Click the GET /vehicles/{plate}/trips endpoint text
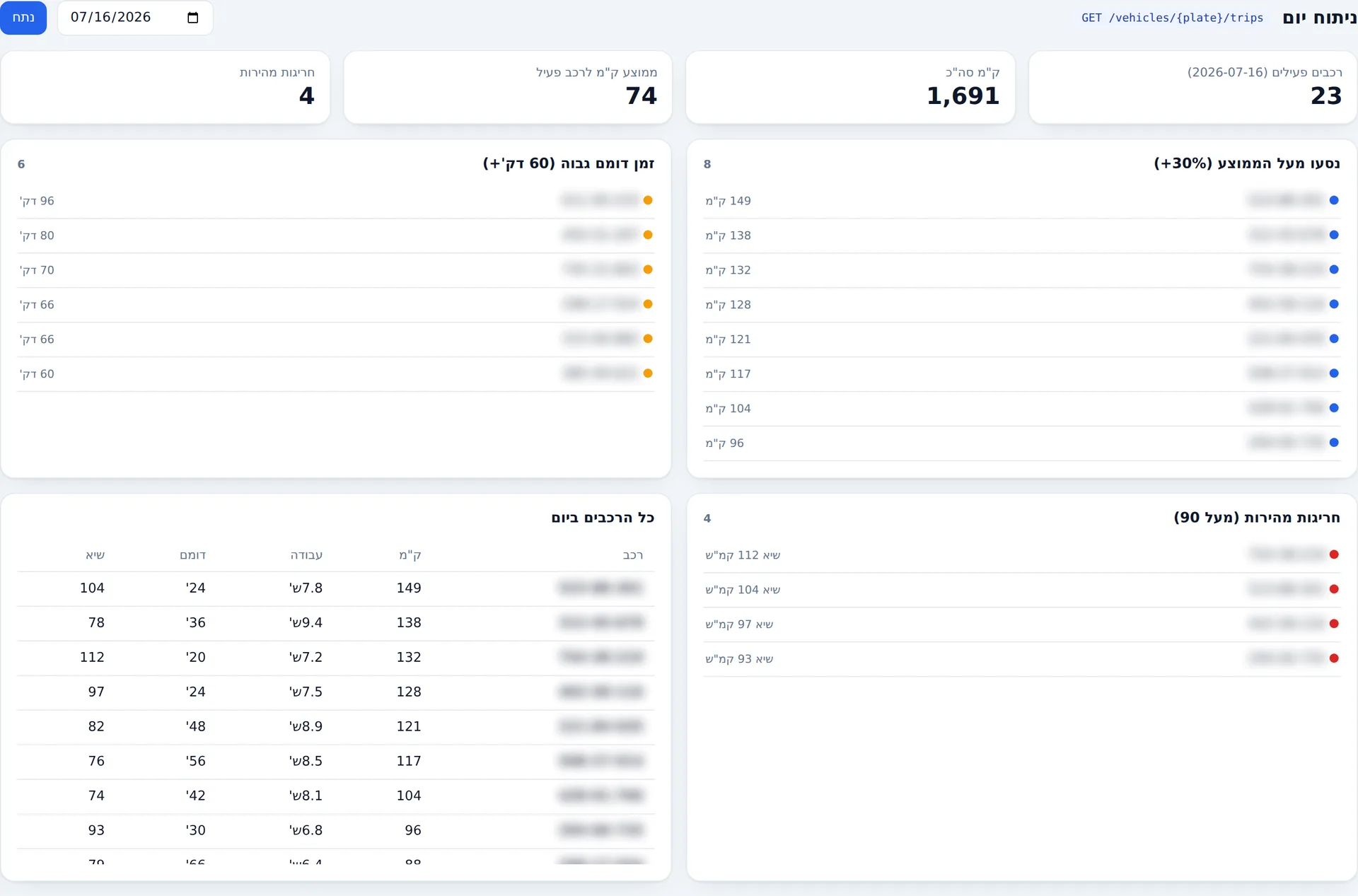The width and height of the screenshot is (1358, 896). [1172, 18]
